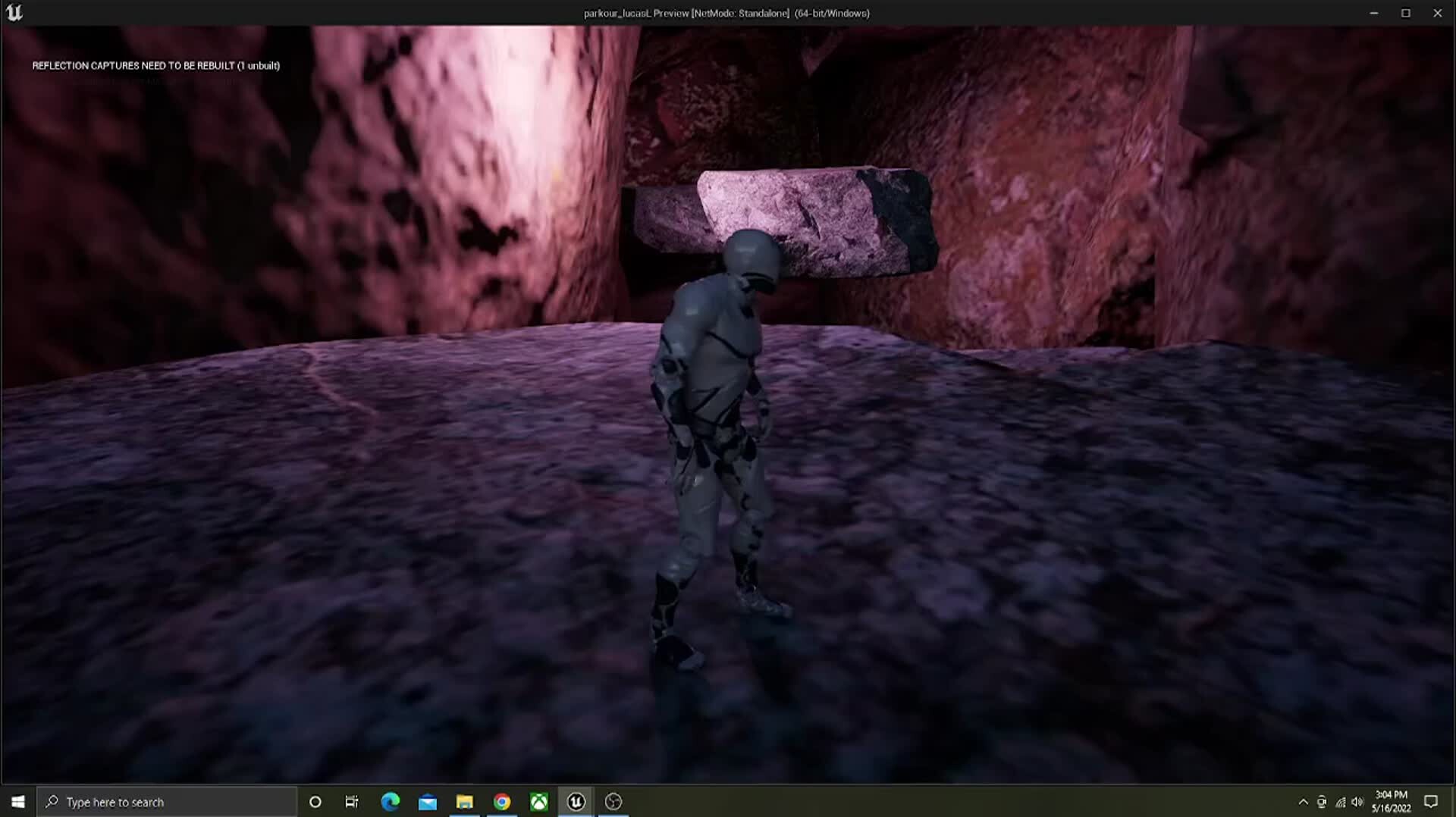Open the Mail app
Image resolution: width=1456 pixels, height=817 pixels.
pos(428,801)
